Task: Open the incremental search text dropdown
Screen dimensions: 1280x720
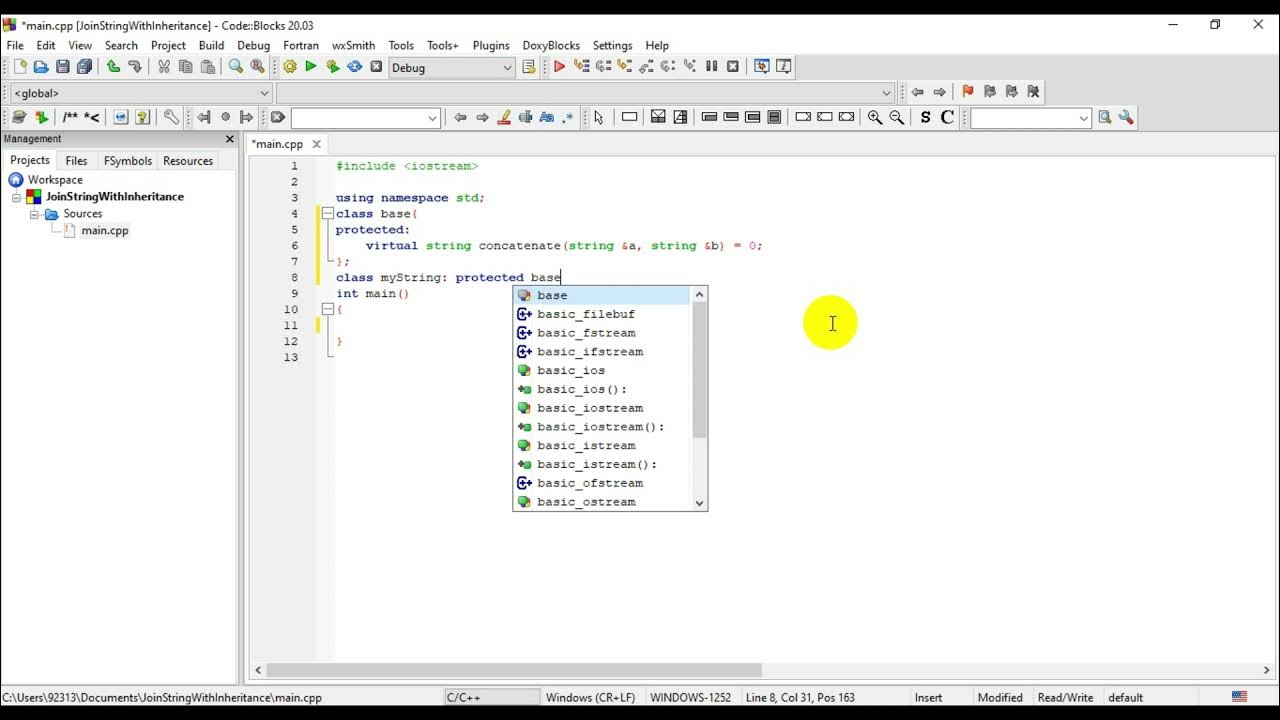Action: pyautogui.click(x=432, y=118)
